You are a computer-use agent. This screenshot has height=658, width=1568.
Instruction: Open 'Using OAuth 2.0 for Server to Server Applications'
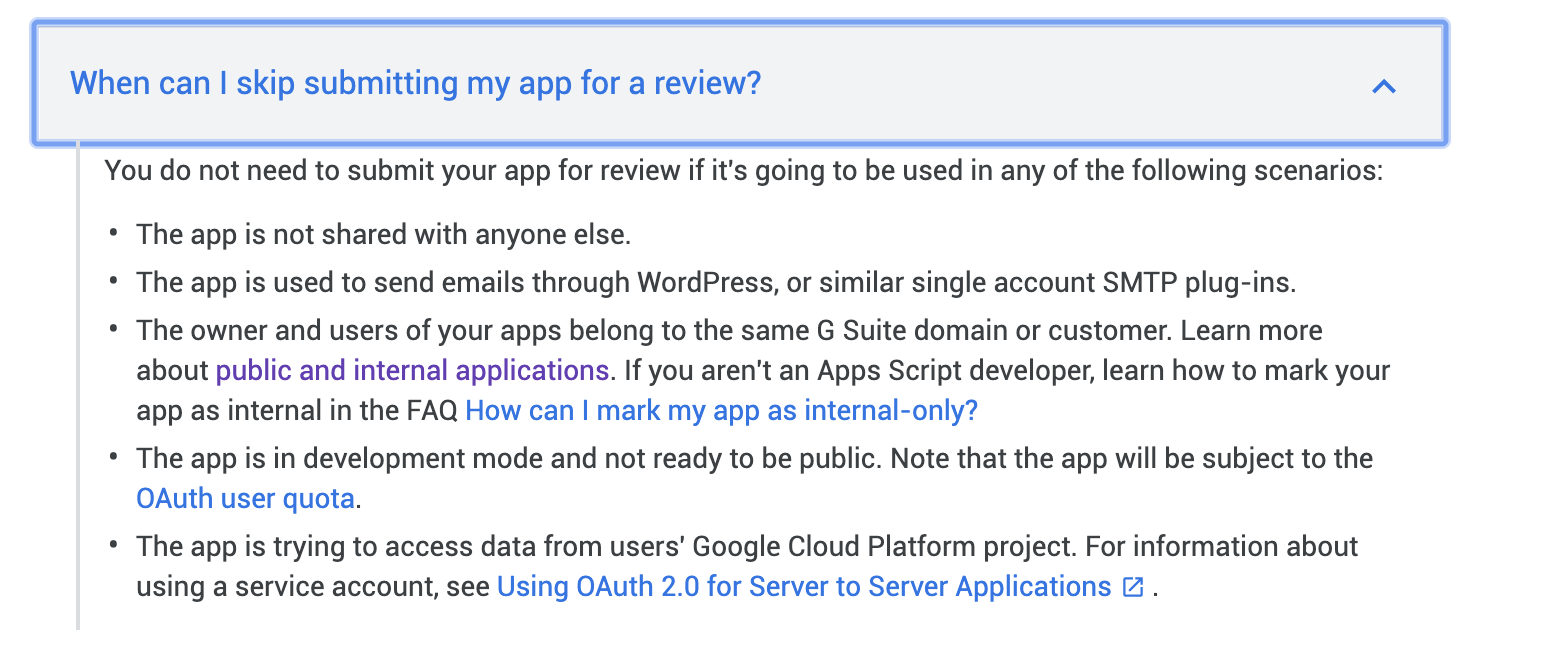click(804, 587)
